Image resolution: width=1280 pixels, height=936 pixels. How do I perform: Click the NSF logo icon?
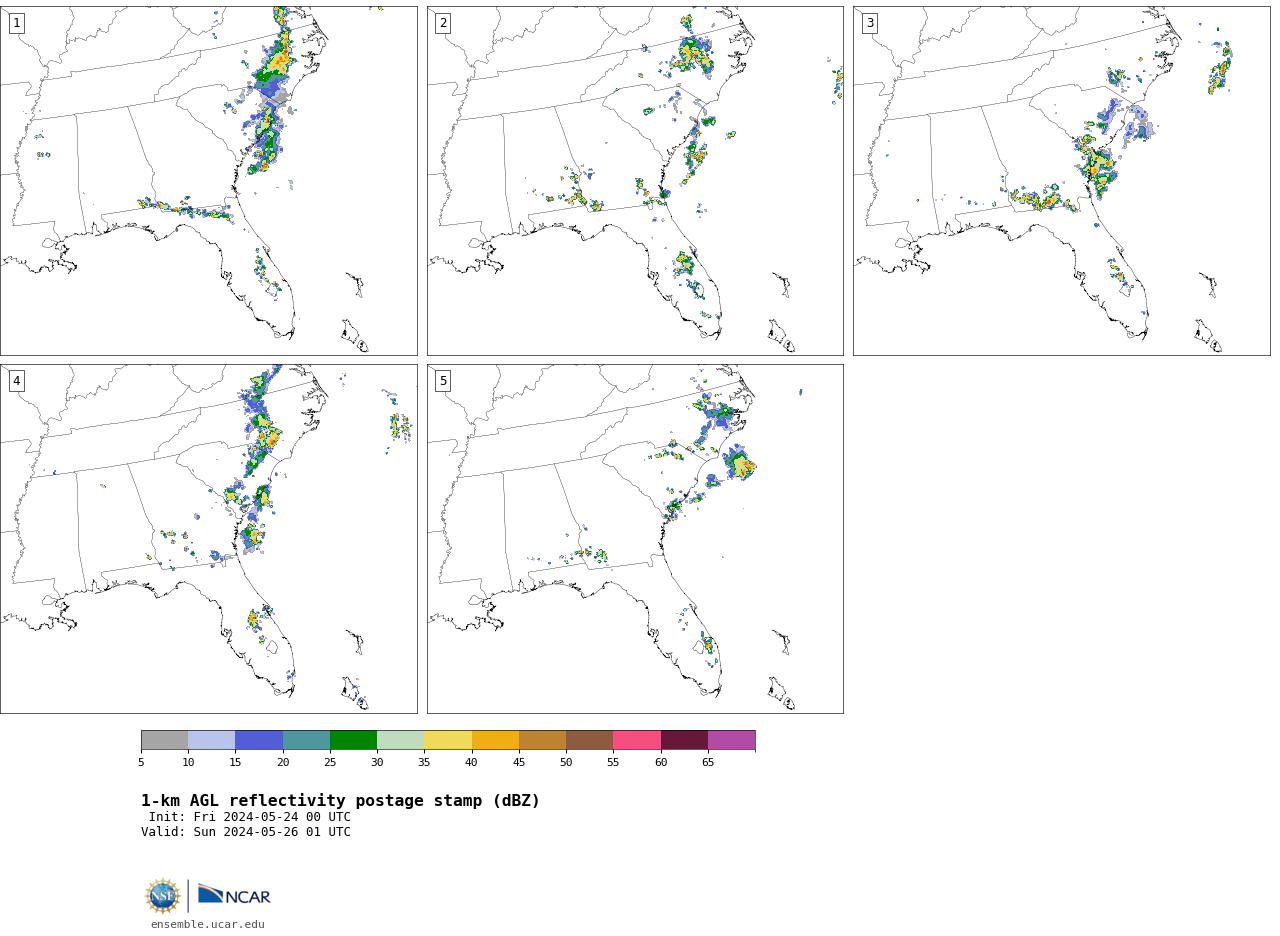click(x=163, y=896)
